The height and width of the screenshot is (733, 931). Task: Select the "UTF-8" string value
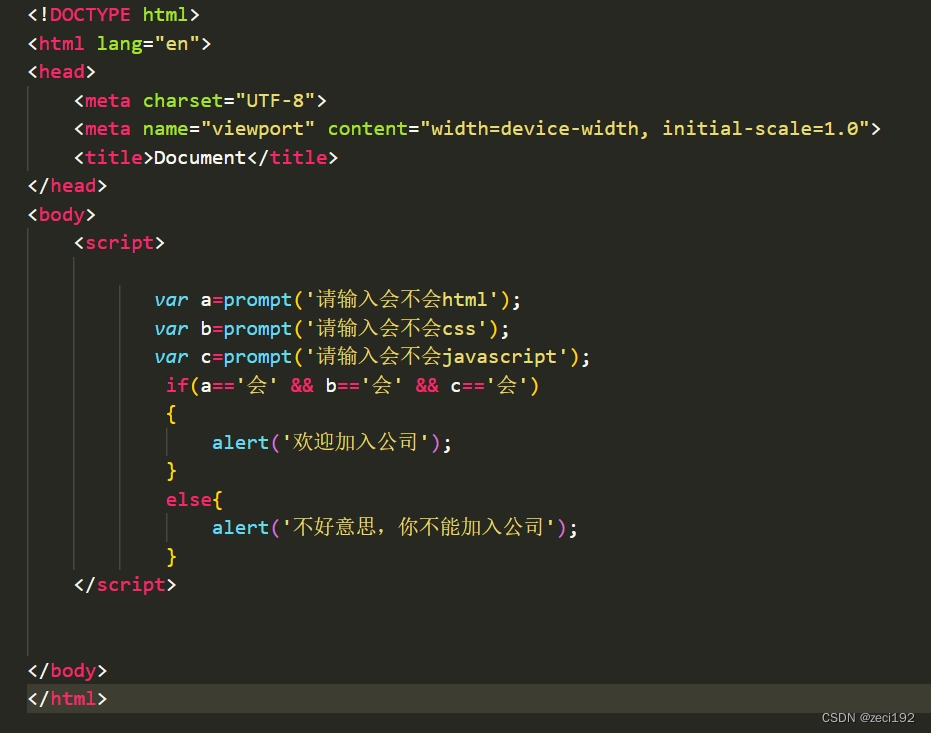[275, 100]
